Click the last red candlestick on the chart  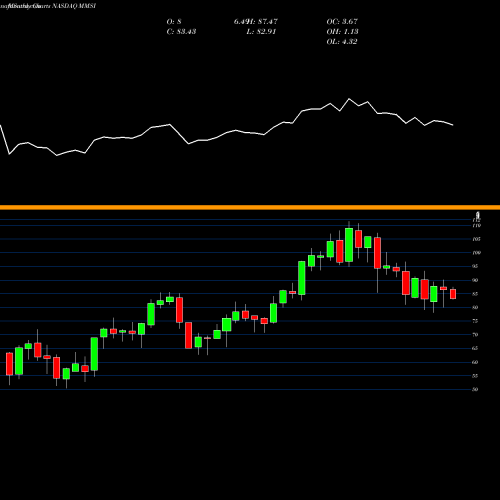pyautogui.click(x=453, y=294)
